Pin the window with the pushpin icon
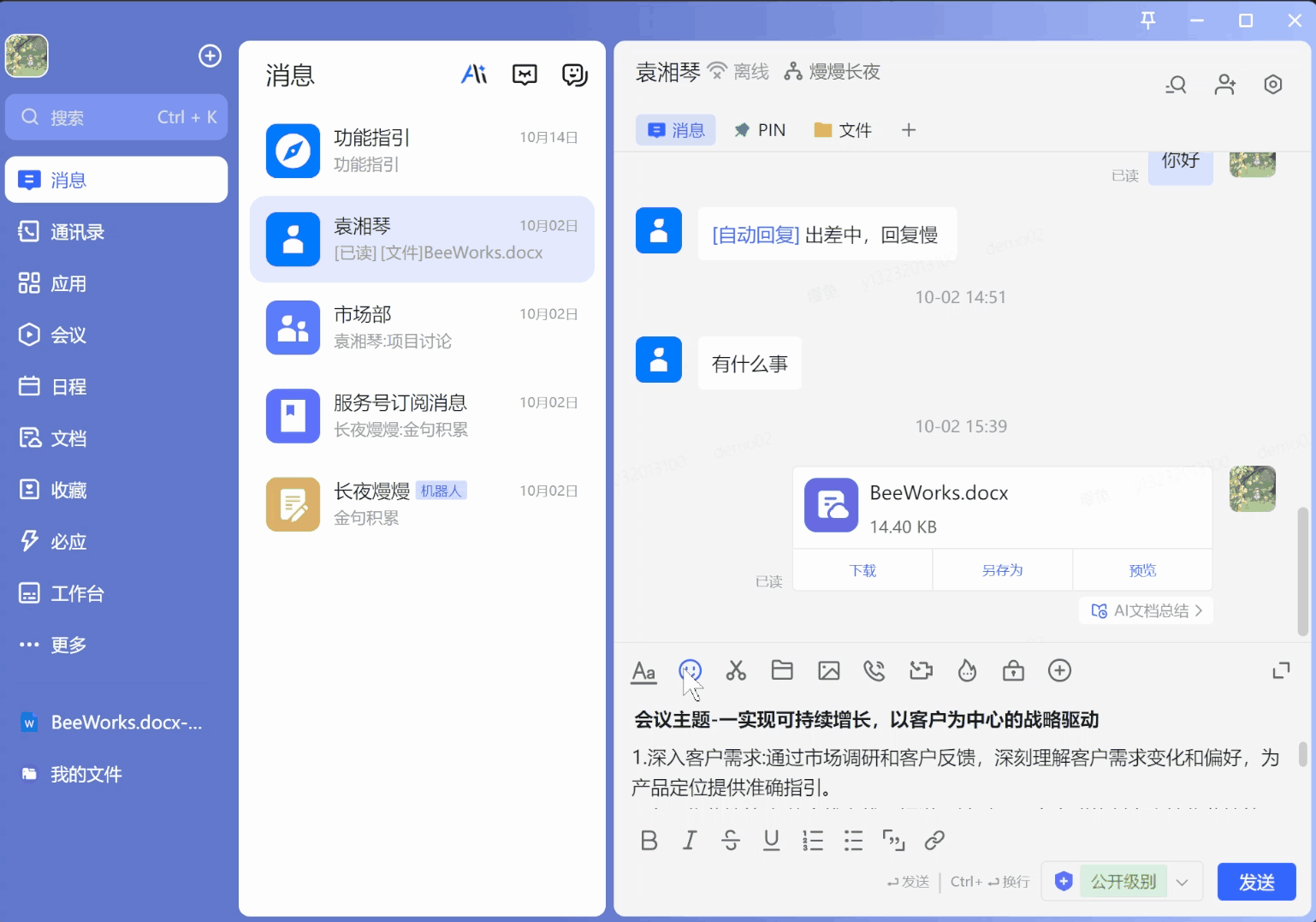The image size is (1316, 922). click(x=1148, y=21)
